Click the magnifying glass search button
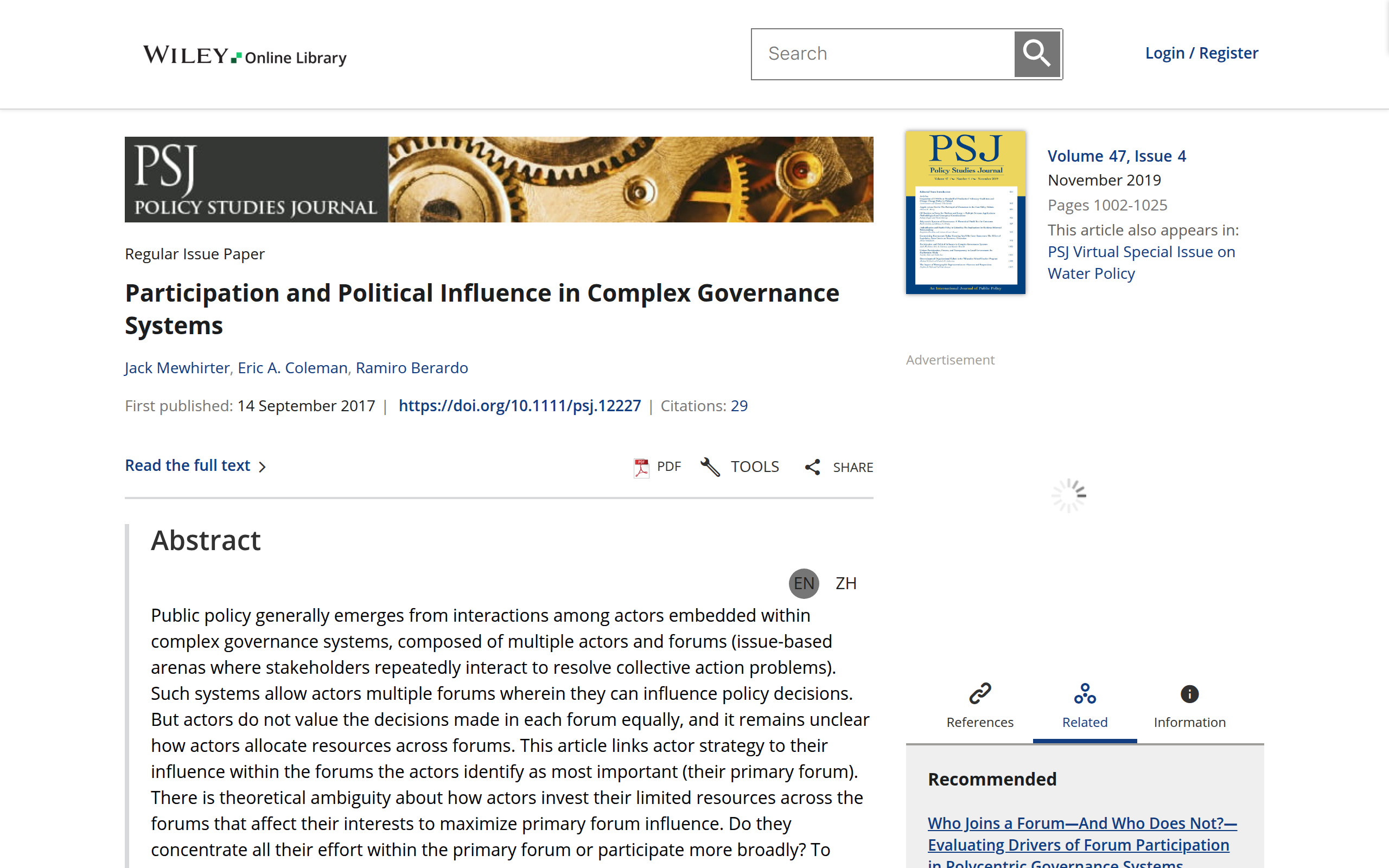Viewport: 1389px width, 868px height. click(x=1036, y=54)
